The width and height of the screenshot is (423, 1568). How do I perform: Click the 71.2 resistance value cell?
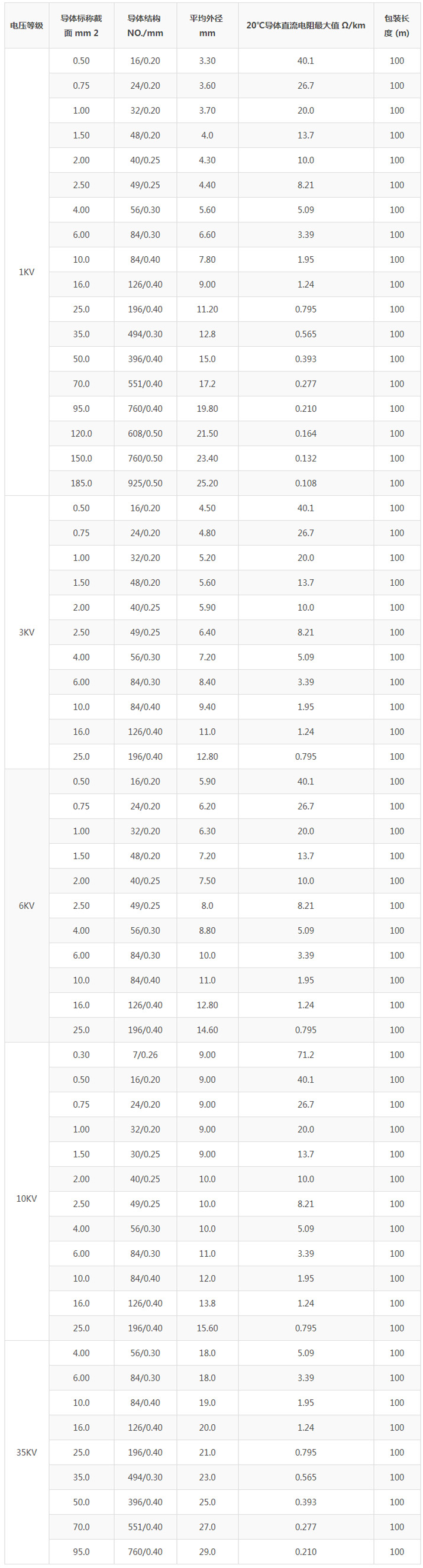tap(305, 1055)
